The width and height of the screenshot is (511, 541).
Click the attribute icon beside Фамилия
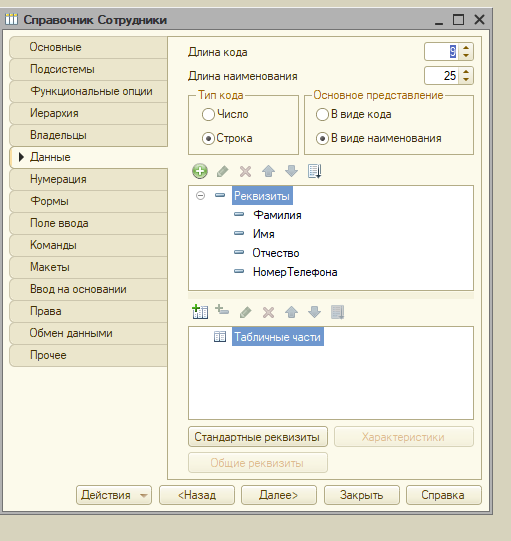pos(239,214)
